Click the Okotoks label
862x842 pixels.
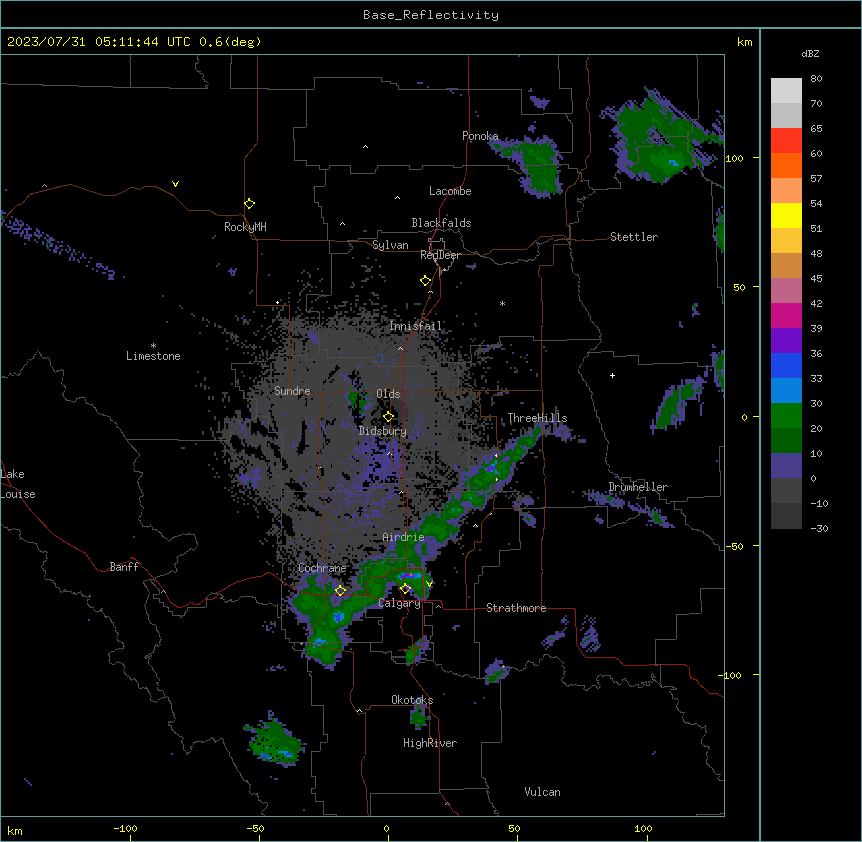412,700
